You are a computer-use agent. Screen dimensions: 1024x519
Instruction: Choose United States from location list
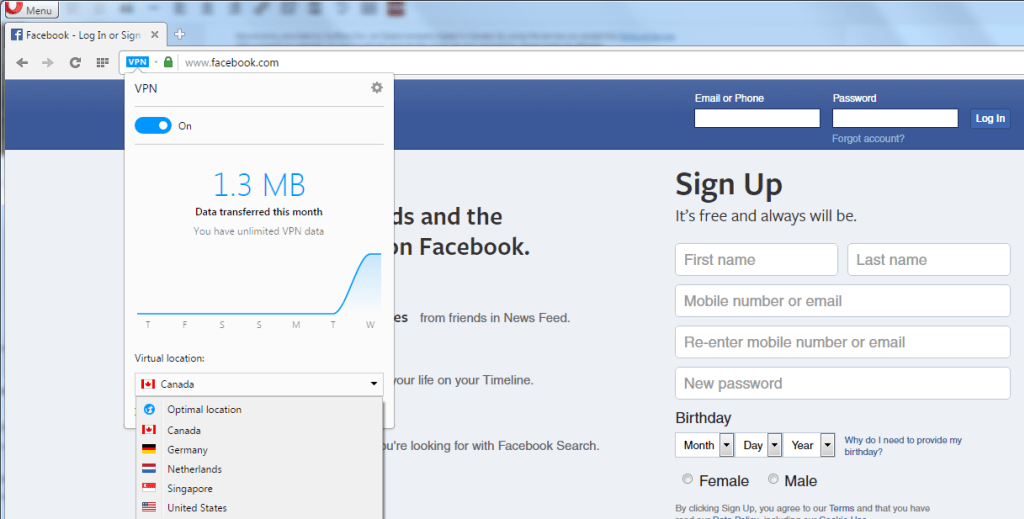pos(259,508)
